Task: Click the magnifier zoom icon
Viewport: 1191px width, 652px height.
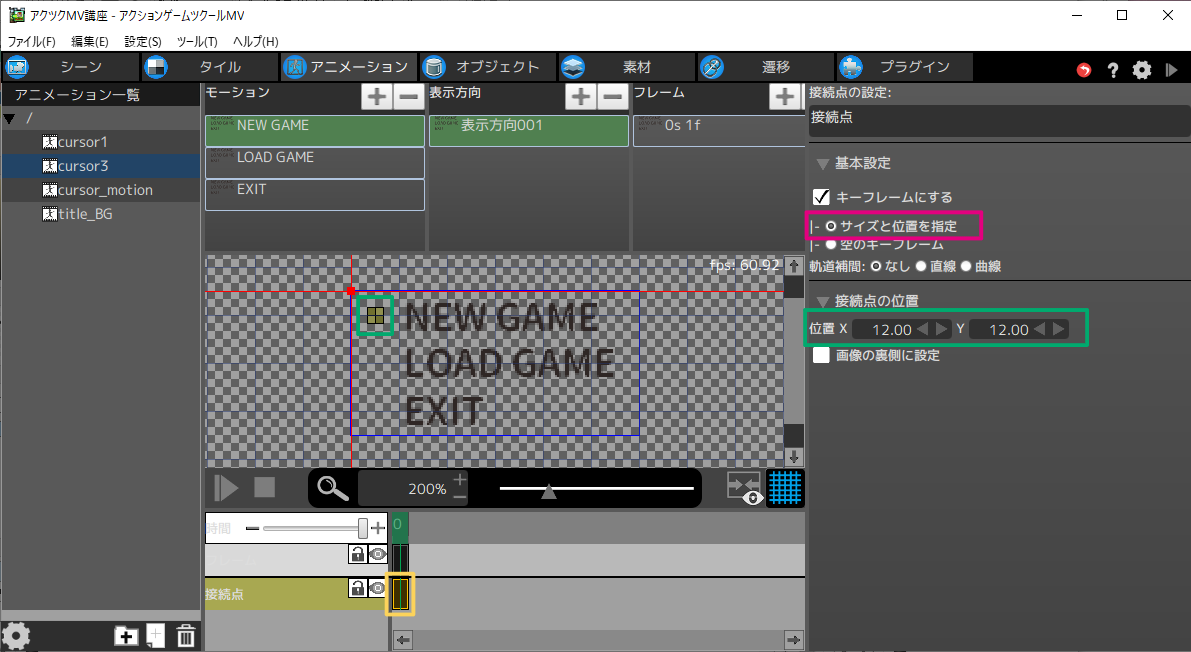Action: pyautogui.click(x=333, y=488)
